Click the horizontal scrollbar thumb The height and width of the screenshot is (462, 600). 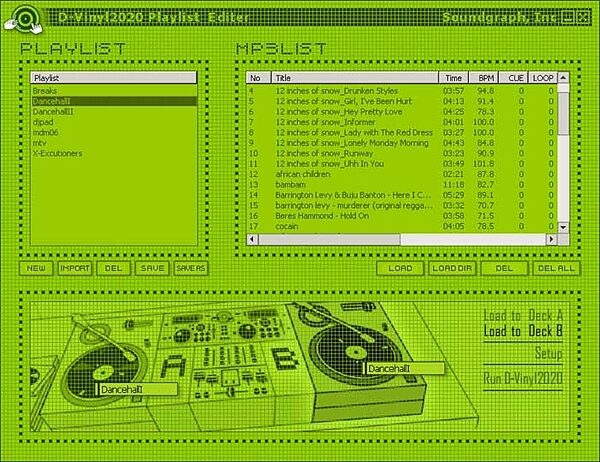pos(329,239)
